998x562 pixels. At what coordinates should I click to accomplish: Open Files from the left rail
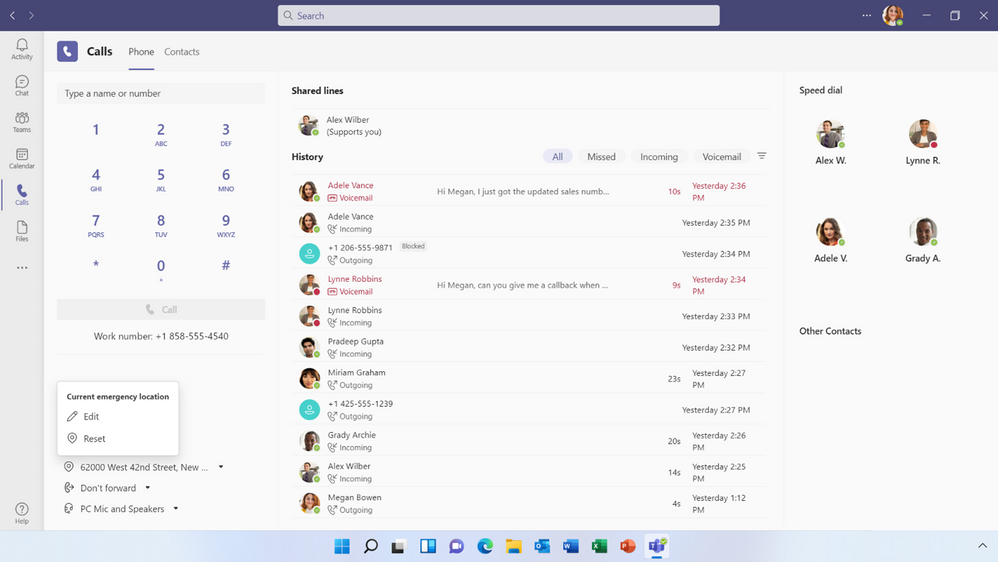22,231
